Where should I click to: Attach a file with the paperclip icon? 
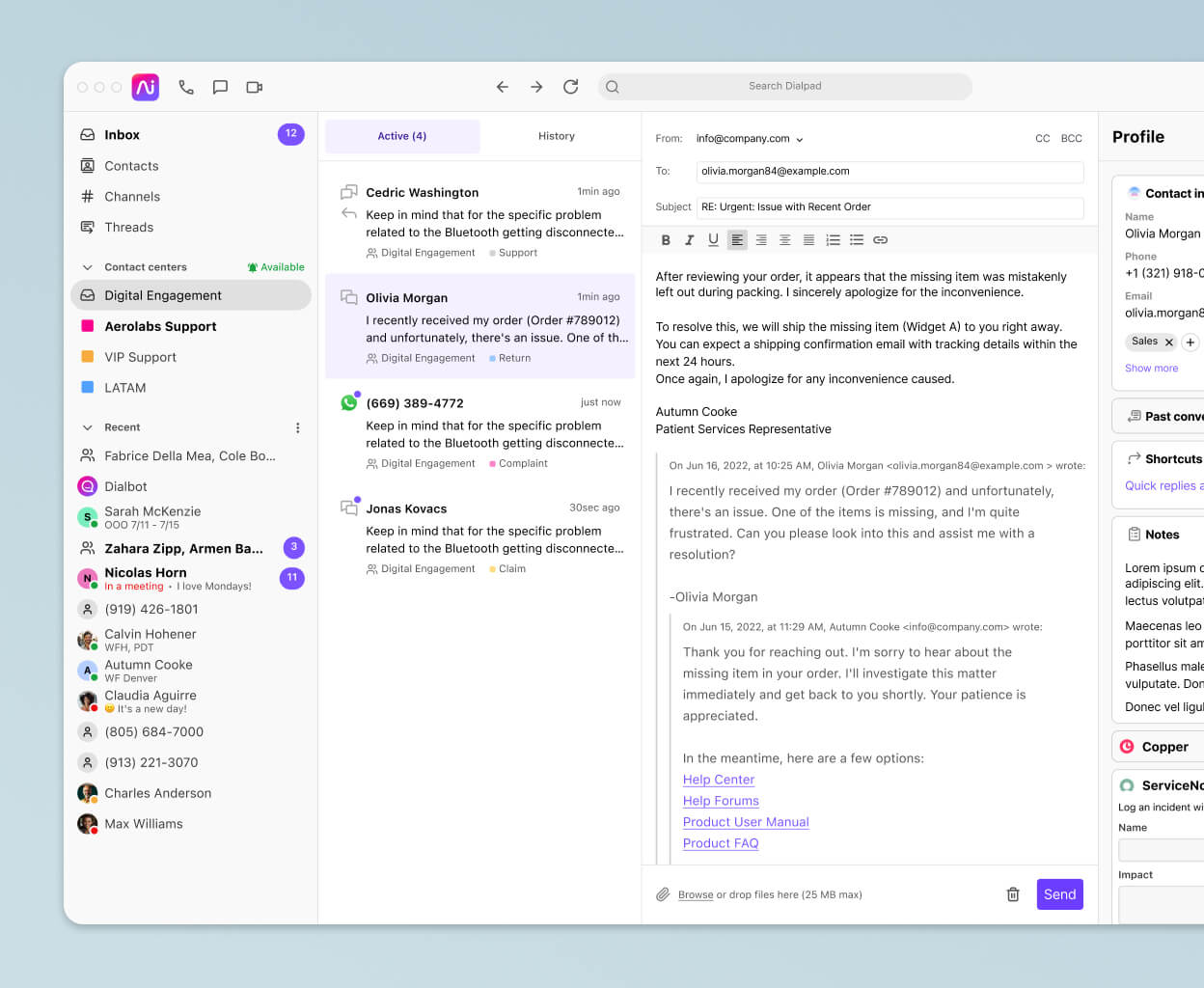point(664,894)
